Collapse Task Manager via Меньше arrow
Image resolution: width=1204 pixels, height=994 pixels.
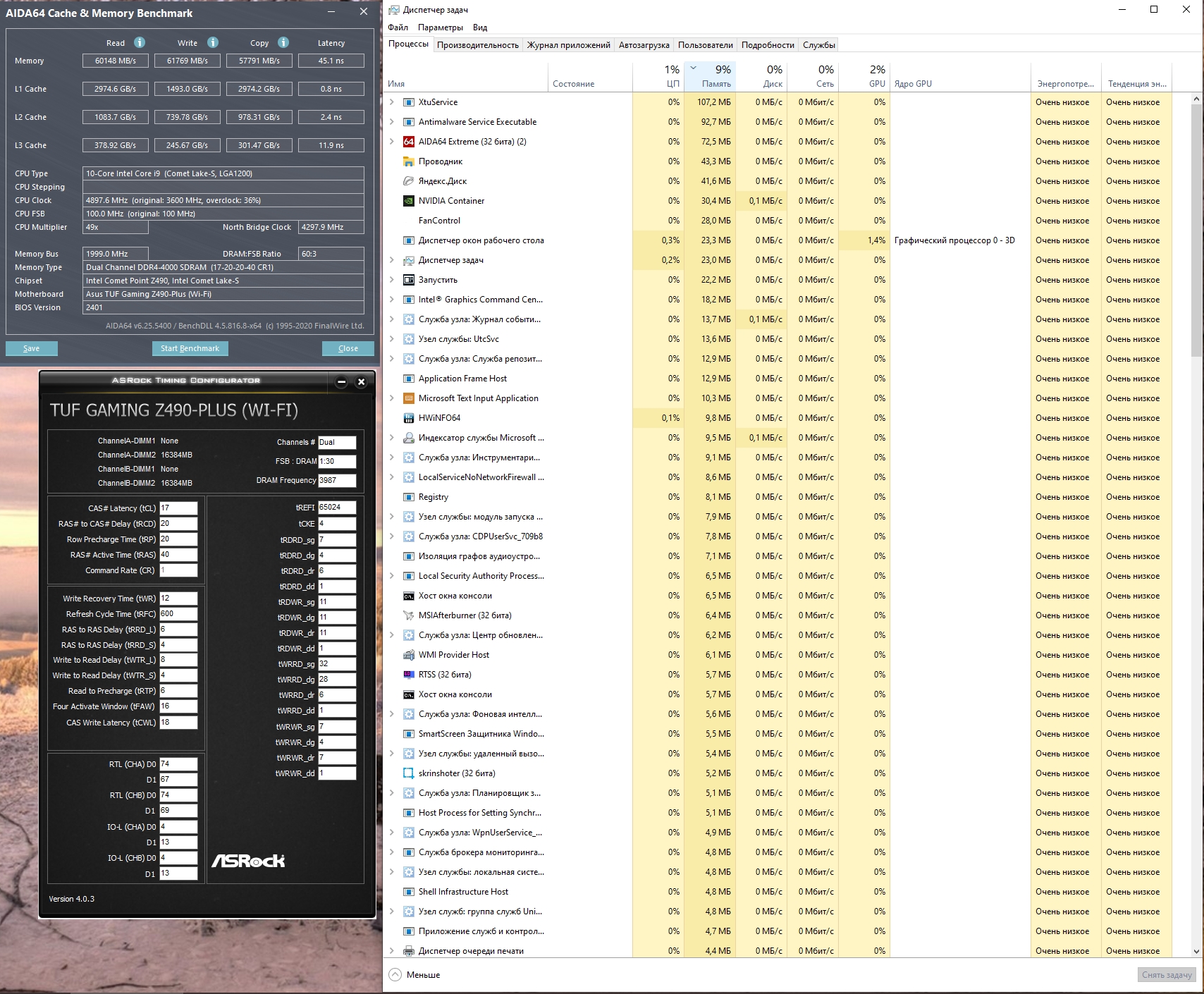[x=395, y=975]
